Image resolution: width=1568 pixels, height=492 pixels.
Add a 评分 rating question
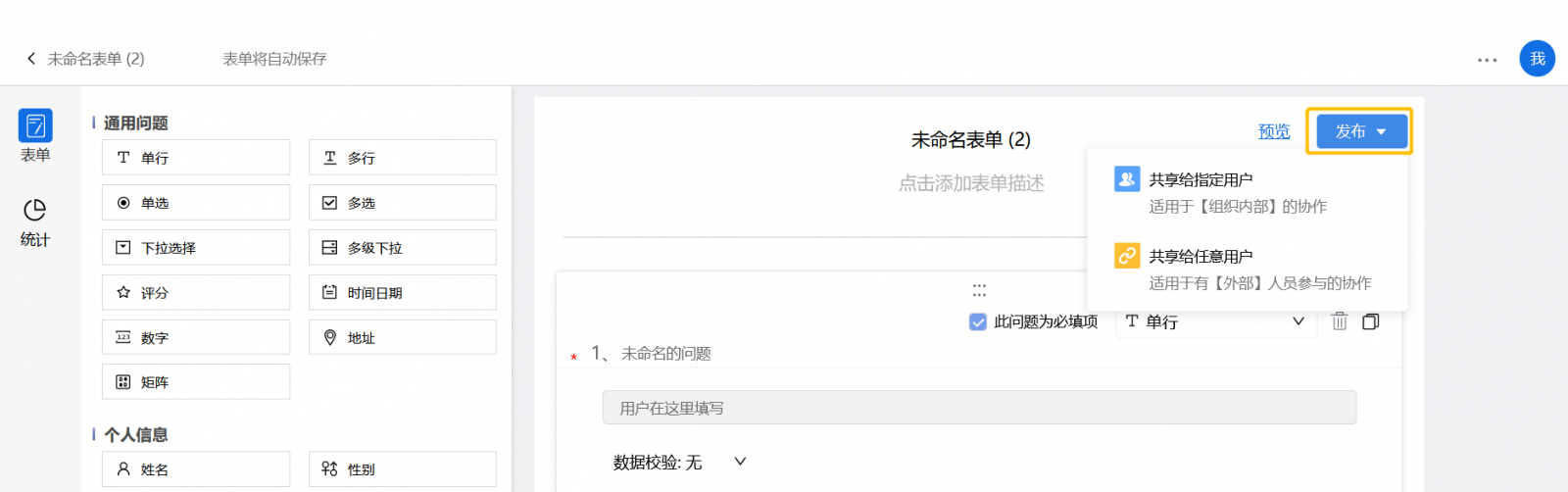tap(196, 292)
